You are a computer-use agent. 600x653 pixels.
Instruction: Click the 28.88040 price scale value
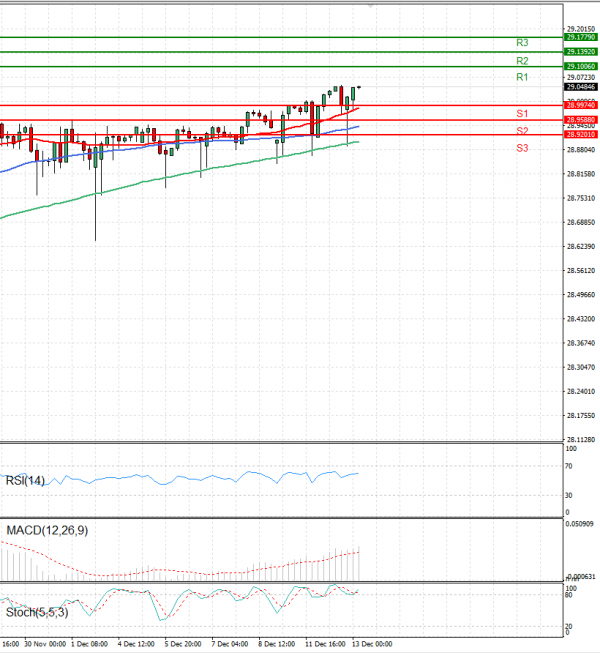point(581,150)
